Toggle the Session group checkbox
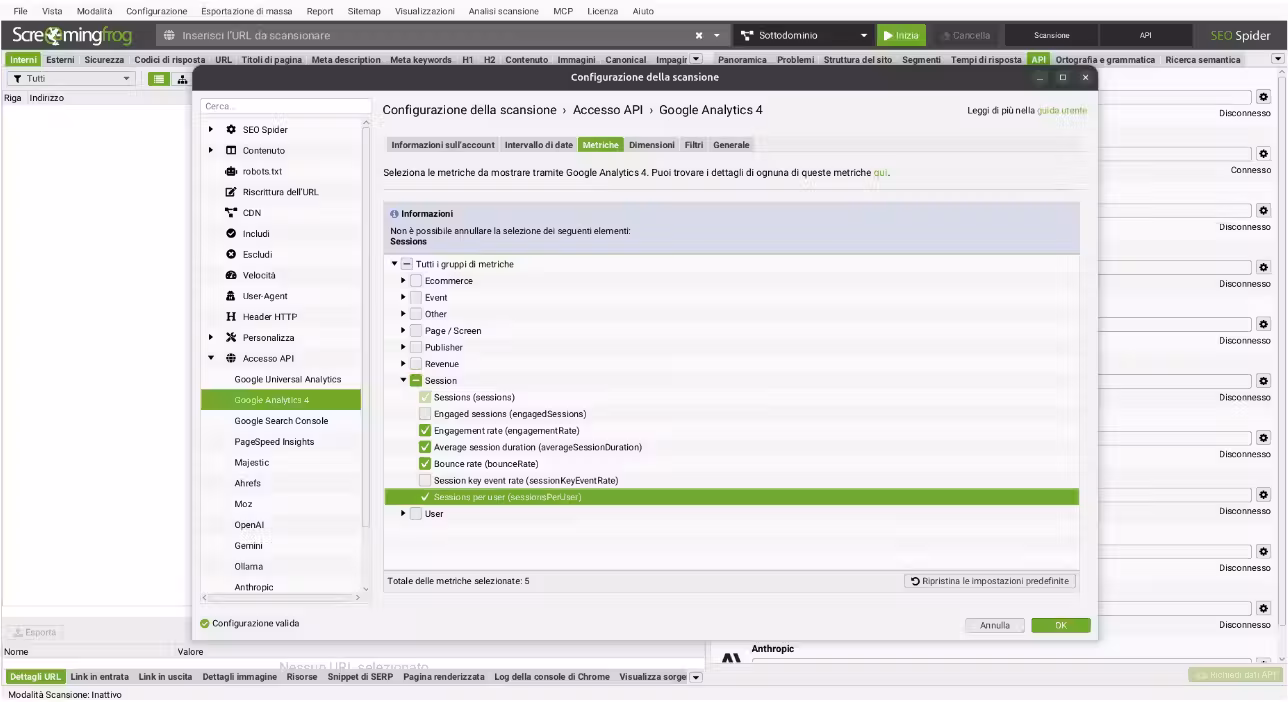Viewport: 1288px width, 702px height. pos(416,381)
